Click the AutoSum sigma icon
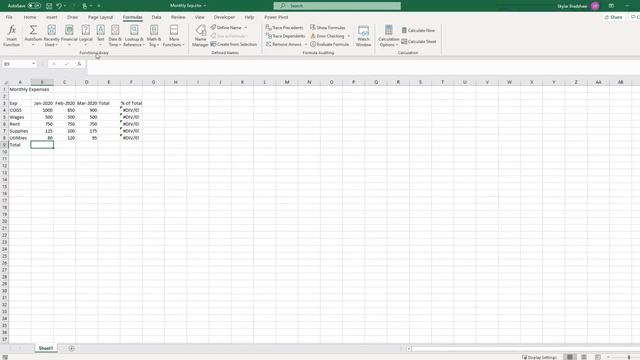This screenshot has width=640, height=360. click(x=33, y=30)
